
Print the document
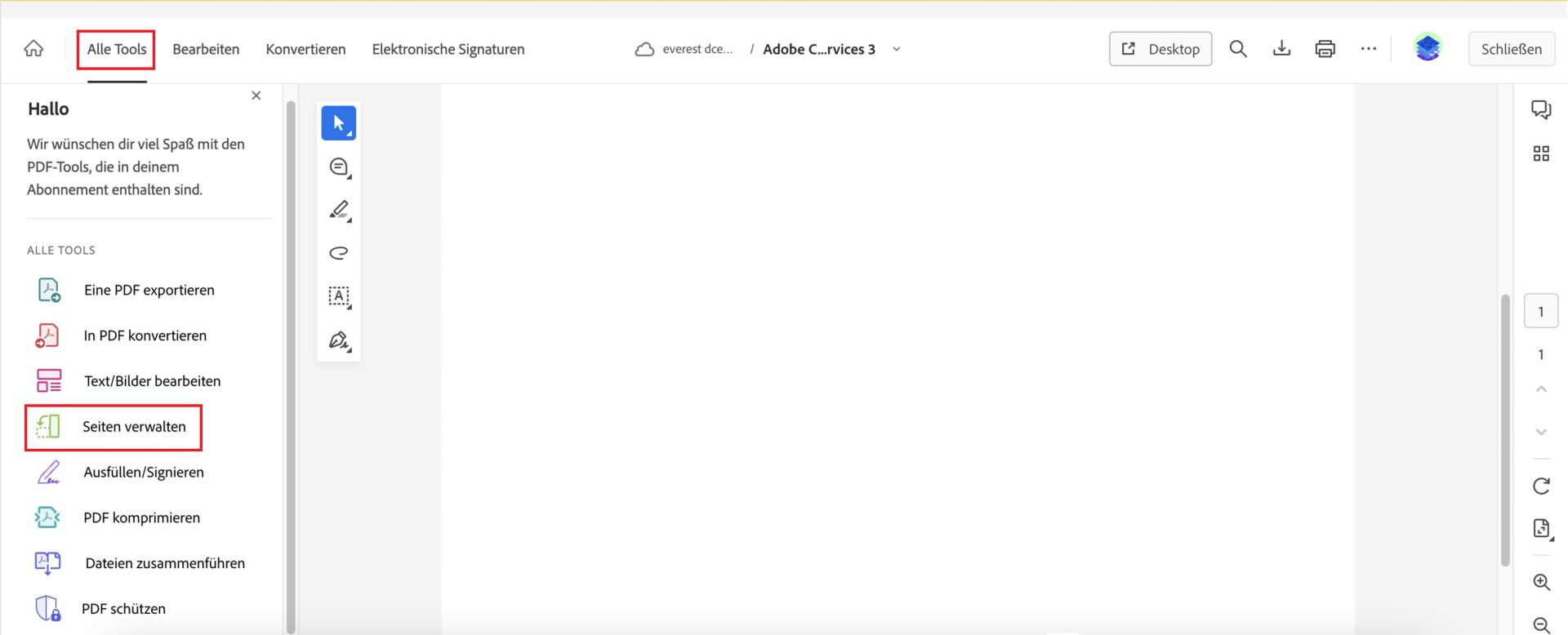[1325, 49]
